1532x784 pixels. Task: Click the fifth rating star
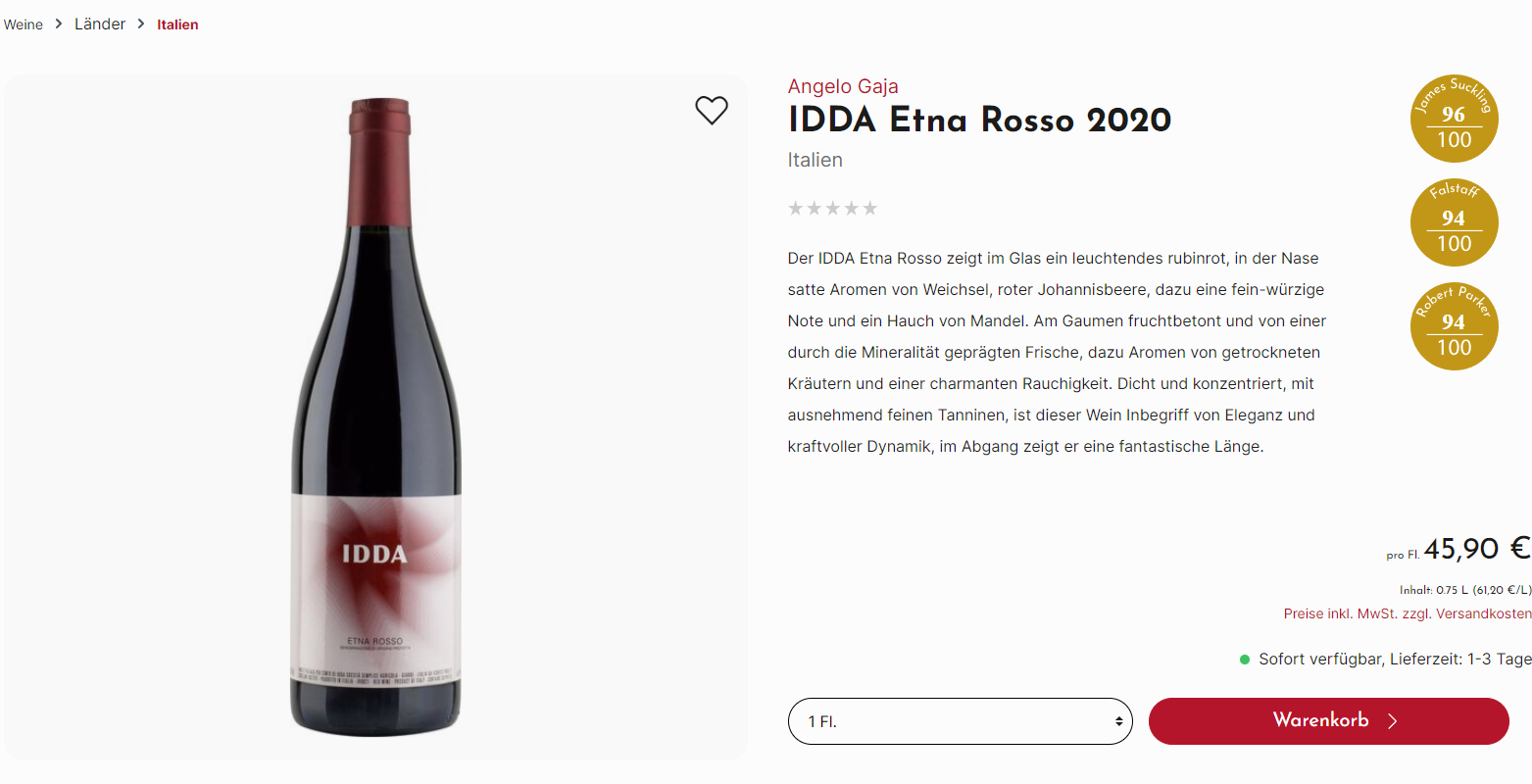(x=870, y=208)
